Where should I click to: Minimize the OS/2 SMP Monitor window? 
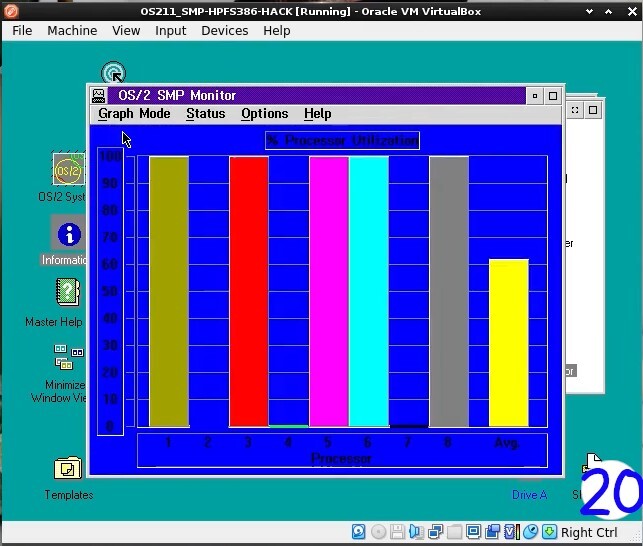[x=535, y=96]
